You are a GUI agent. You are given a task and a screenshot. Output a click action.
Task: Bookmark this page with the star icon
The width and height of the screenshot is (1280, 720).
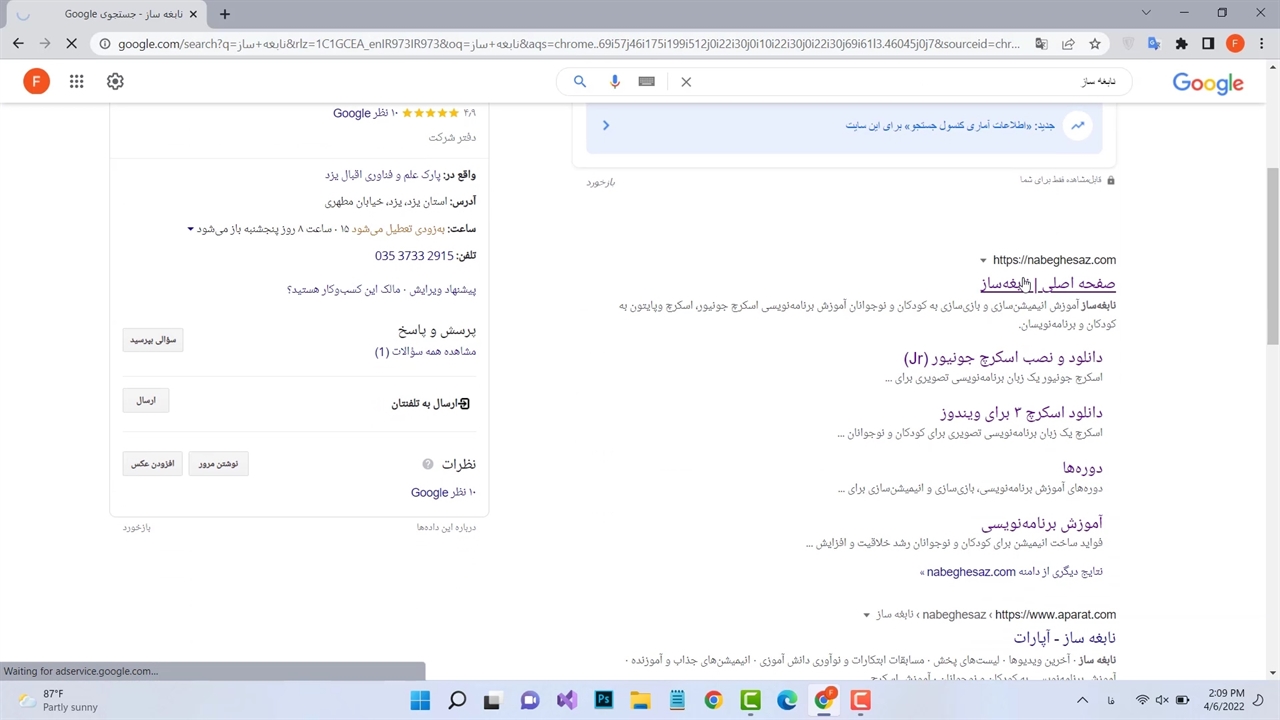point(1095,44)
